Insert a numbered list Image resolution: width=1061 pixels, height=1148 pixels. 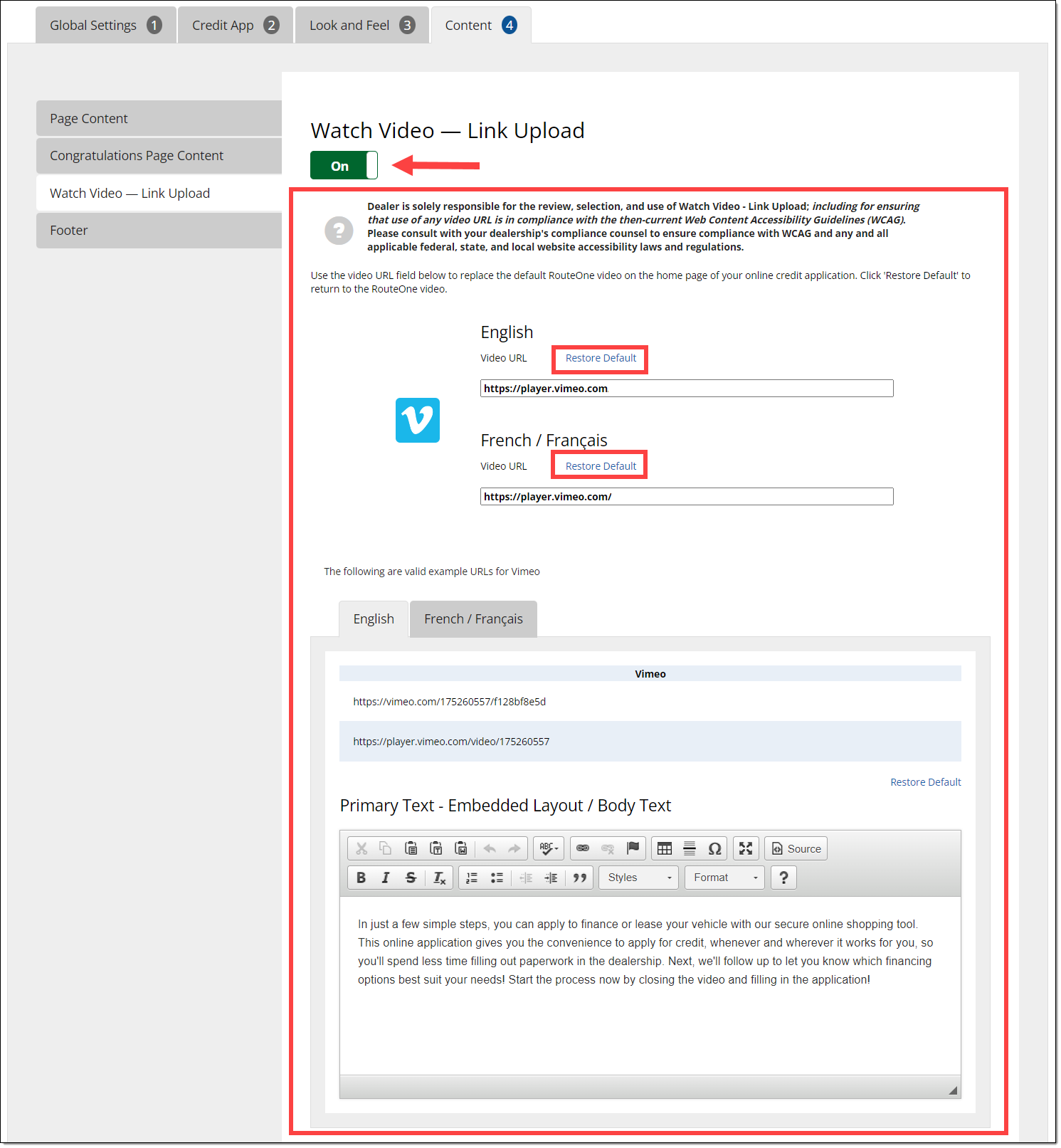coord(472,878)
